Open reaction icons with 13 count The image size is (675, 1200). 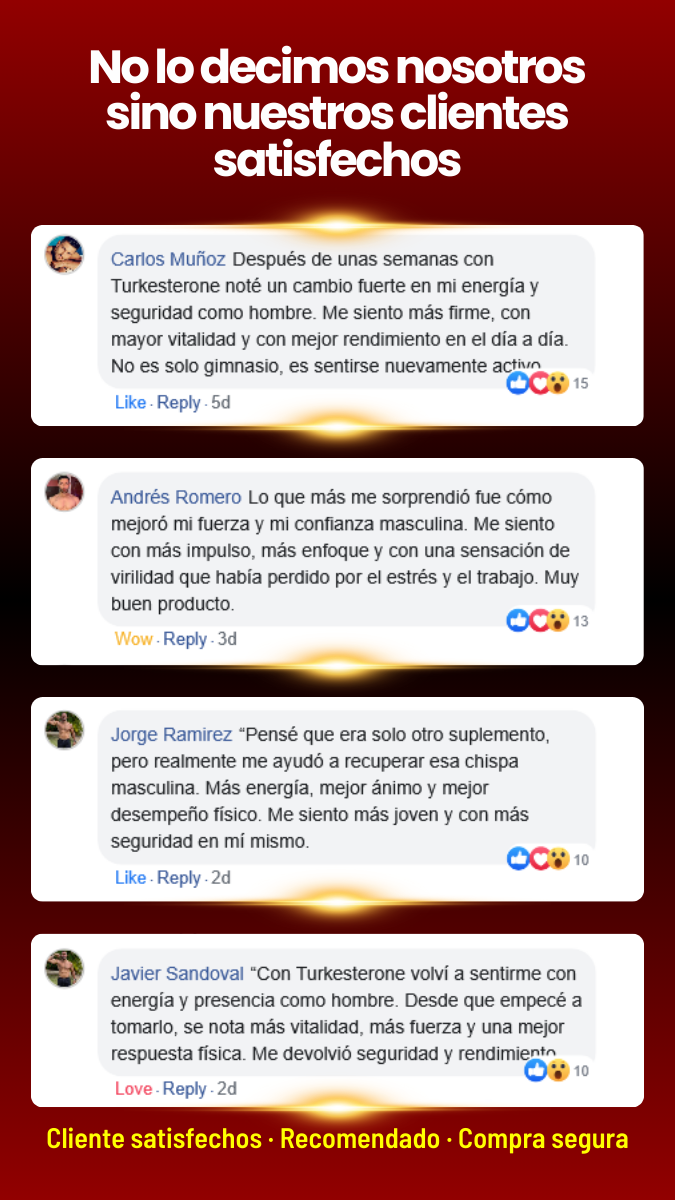click(548, 621)
